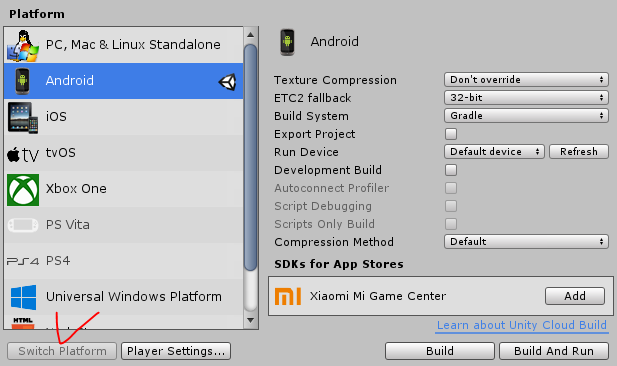617x366 pixels.
Task: Click the Refresh button for run devices
Action: [x=579, y=152]
